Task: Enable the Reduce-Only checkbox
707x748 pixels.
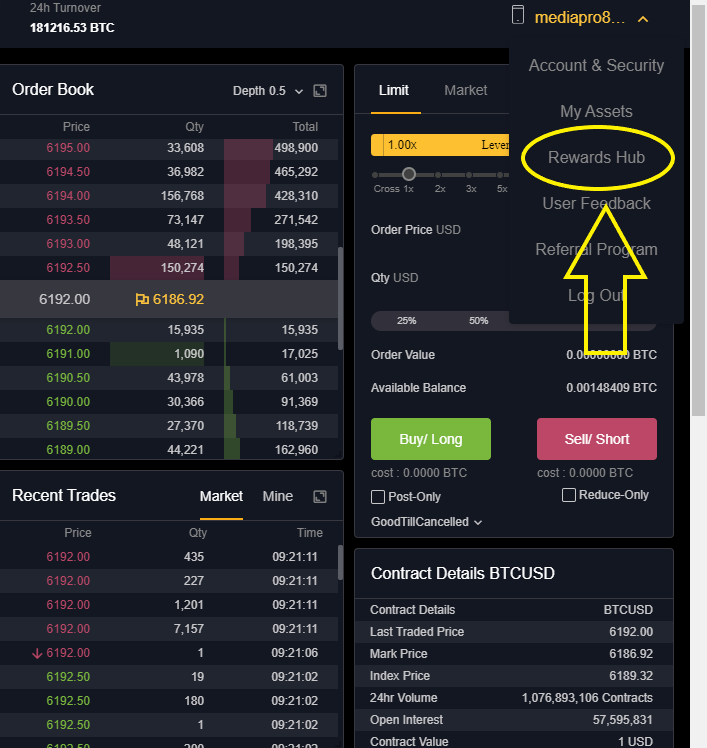Action: coord(569,495)
